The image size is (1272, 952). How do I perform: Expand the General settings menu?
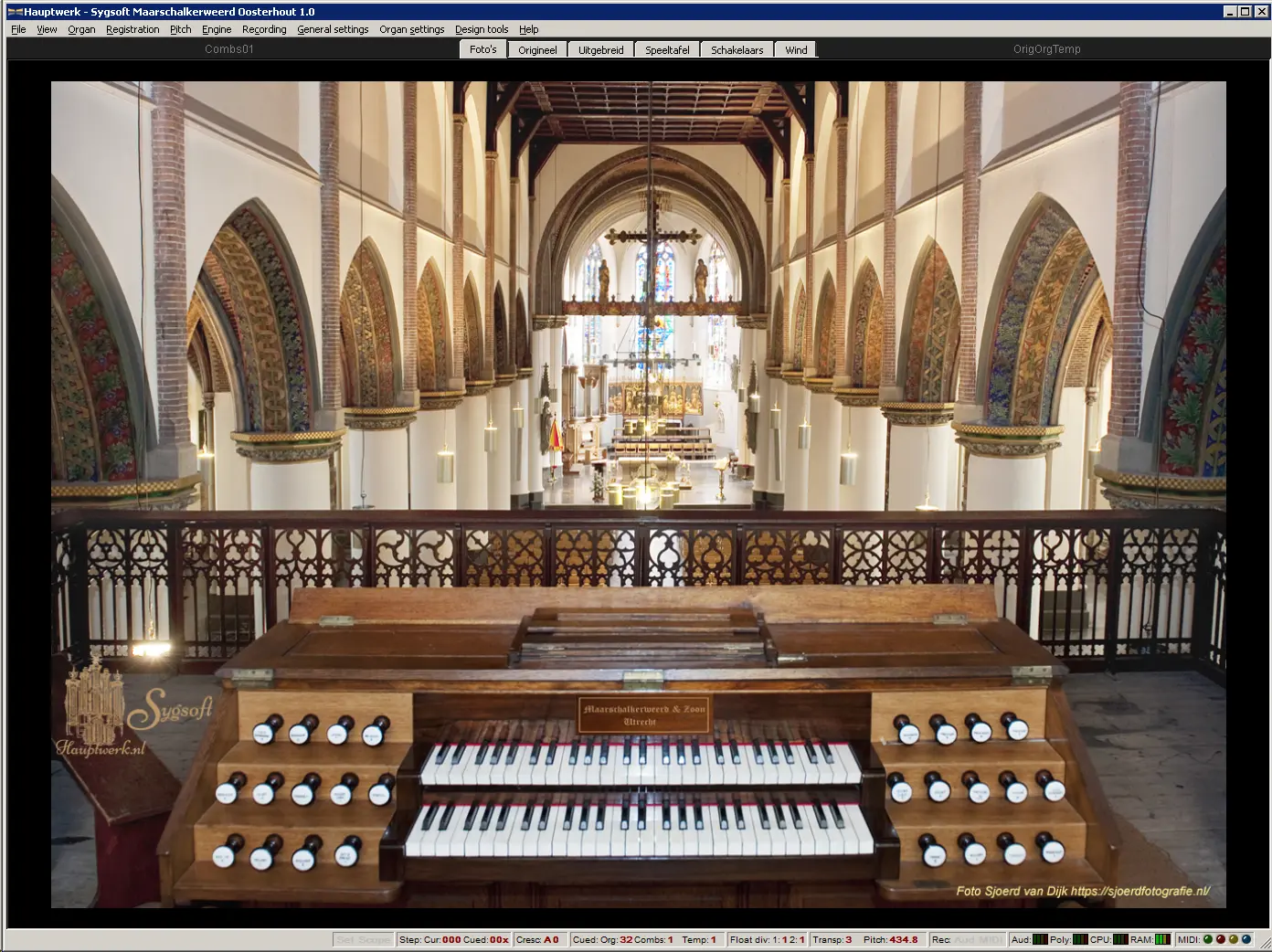333,29
